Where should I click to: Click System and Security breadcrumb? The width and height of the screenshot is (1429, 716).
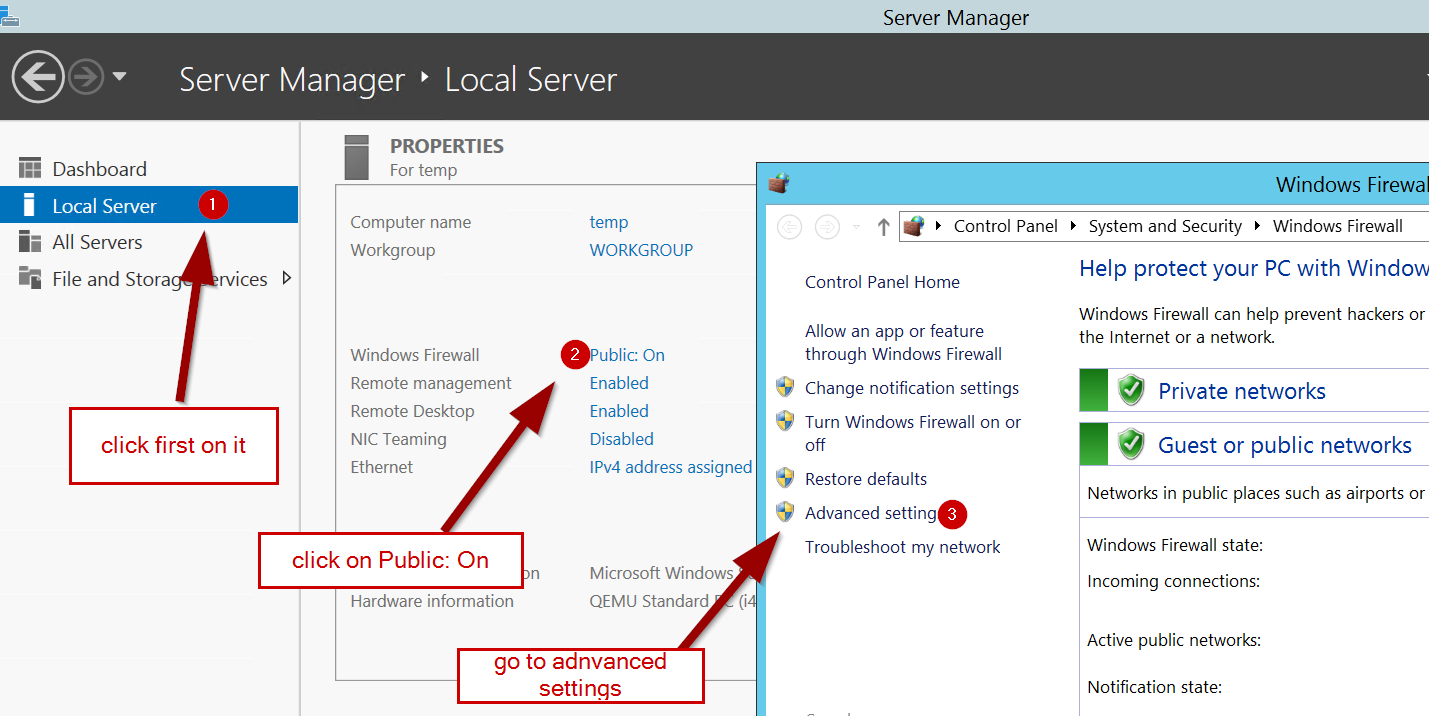point(1165,226)
